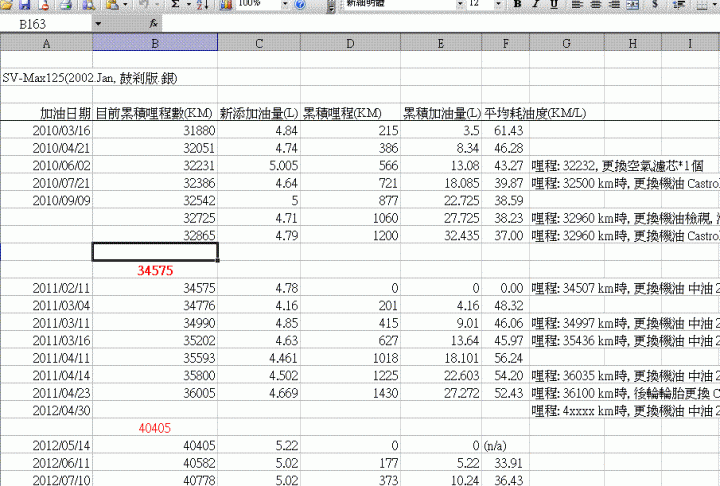Screen dimensions: 720x486
Task: Open the font size 12 dropdown
Action: (x=498, y=5)
